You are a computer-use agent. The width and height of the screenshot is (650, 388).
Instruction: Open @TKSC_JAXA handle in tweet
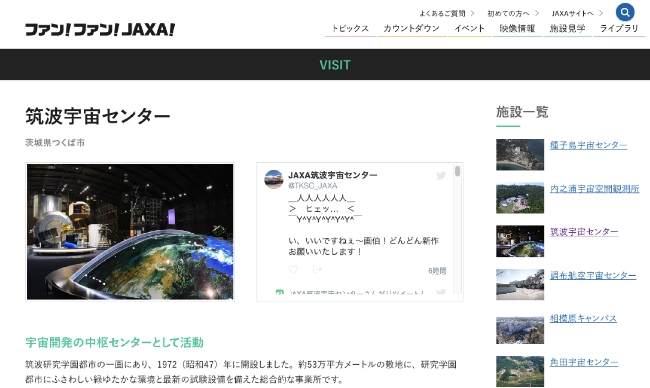coord(313,186)
